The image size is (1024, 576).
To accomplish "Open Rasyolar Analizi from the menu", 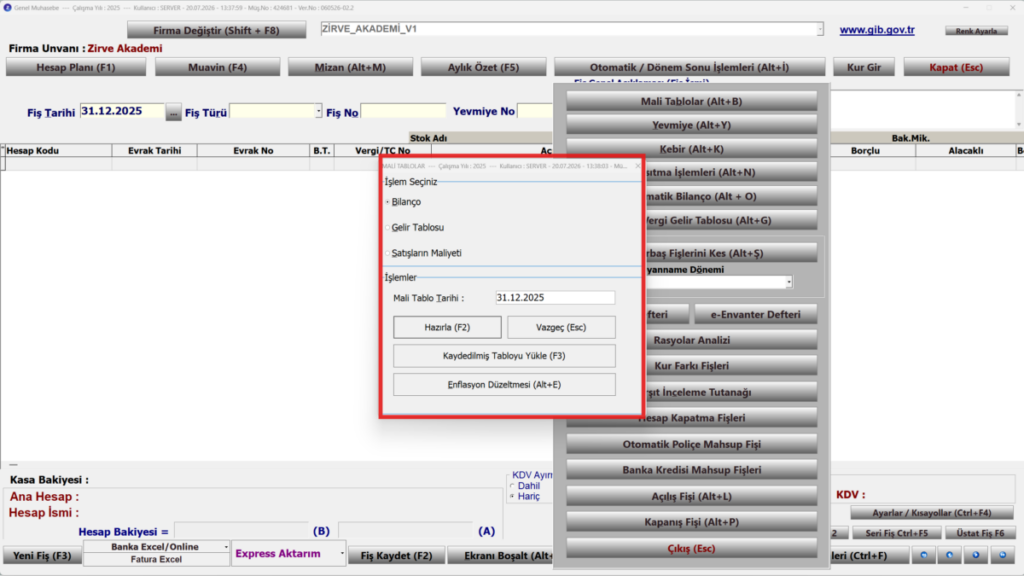I will coord(692,340).
